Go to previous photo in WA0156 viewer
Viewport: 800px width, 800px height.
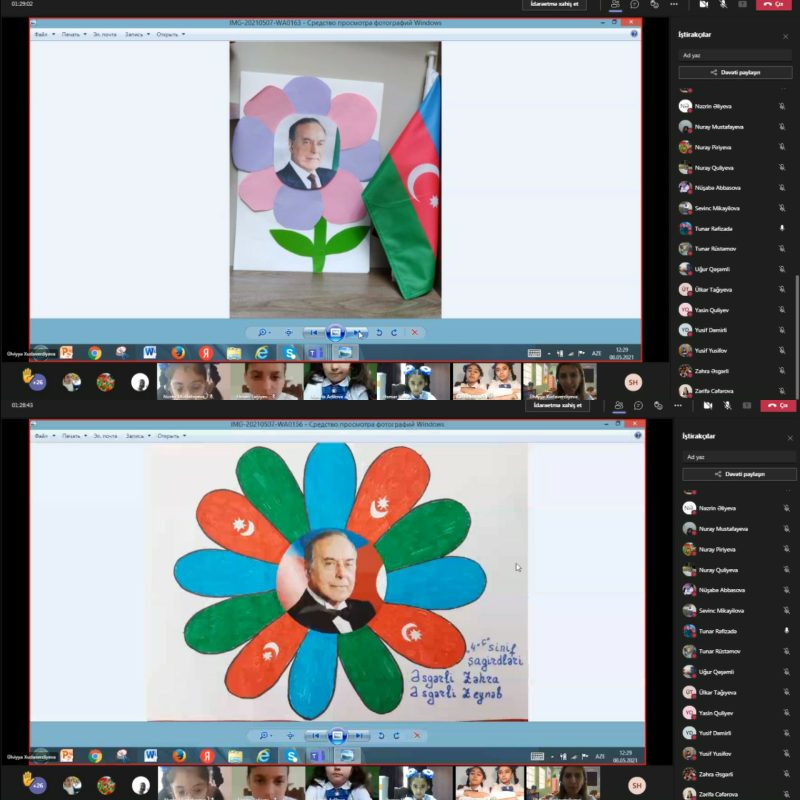pos(316,736)
